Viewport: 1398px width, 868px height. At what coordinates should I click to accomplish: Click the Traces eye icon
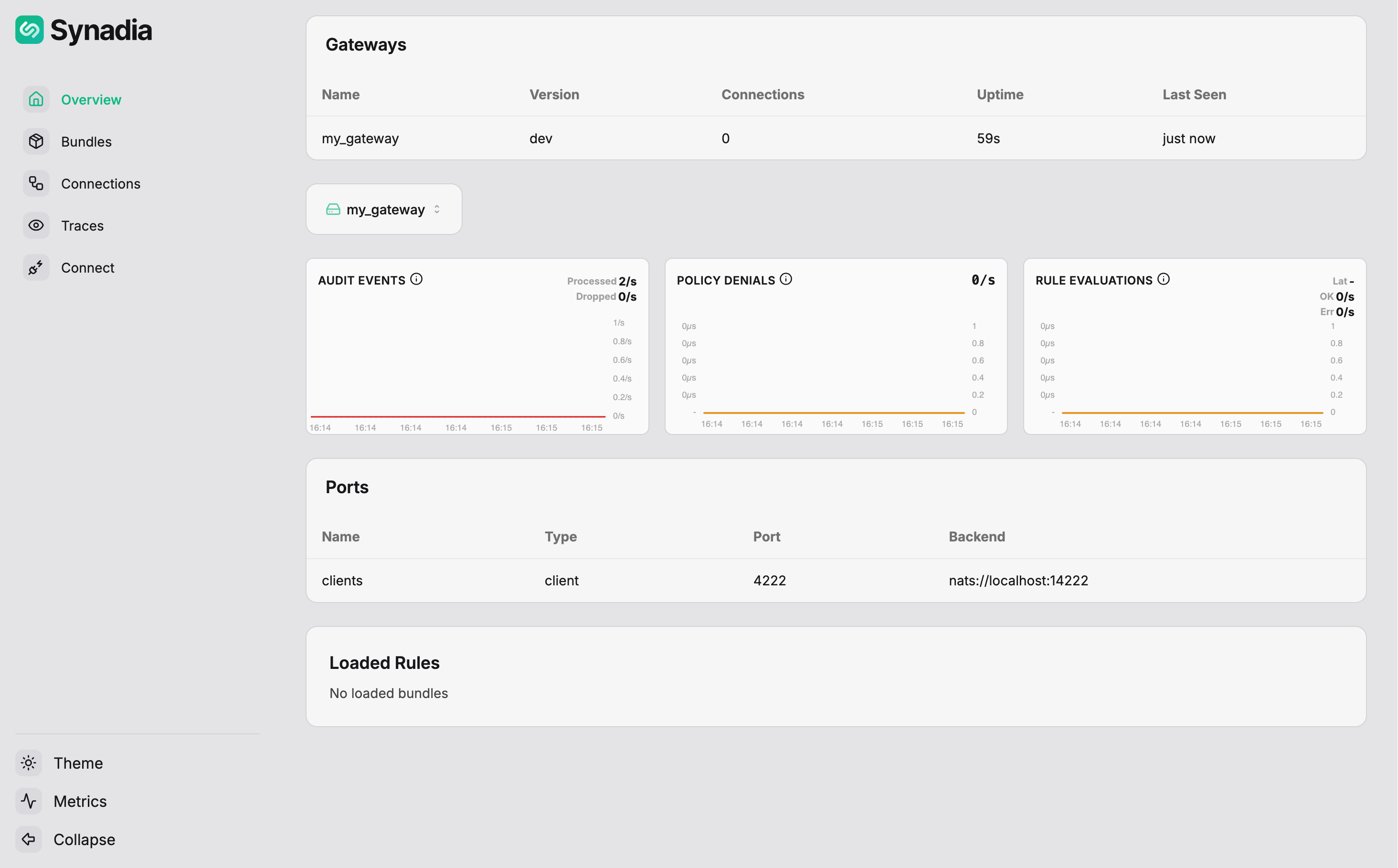(x=36, y=226)
